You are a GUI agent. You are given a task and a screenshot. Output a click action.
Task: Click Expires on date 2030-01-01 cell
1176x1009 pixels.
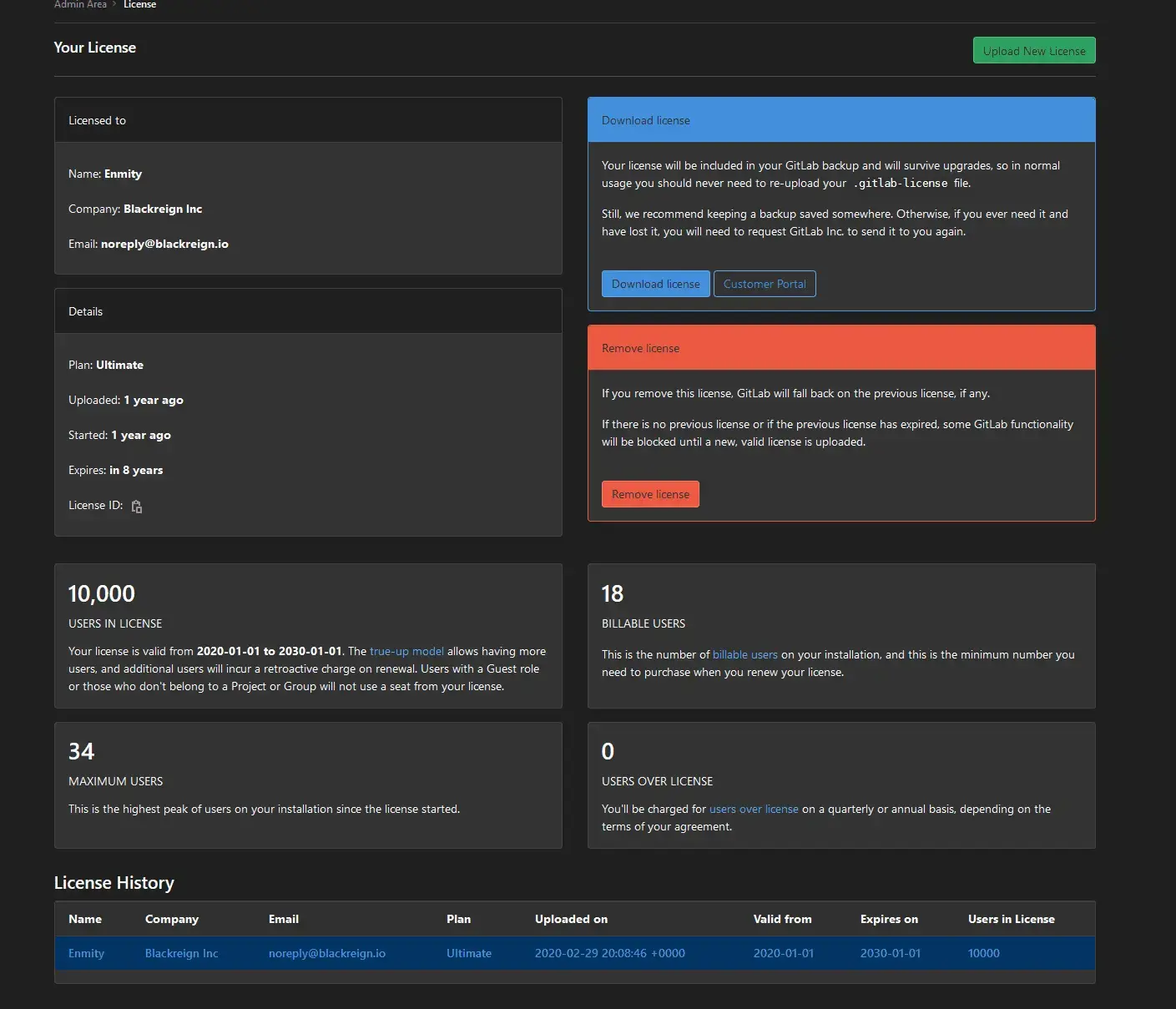pos(891,953)
